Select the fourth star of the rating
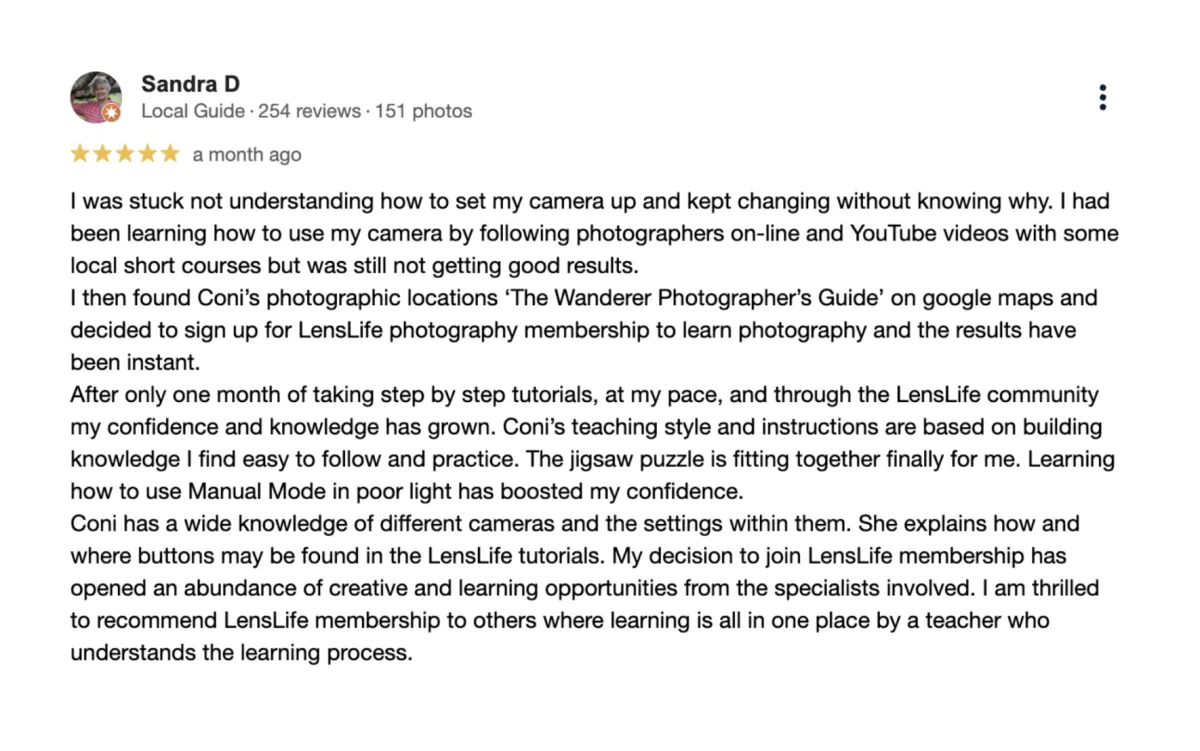1200x751 pixels. pyautogui.click(x=147, y=154)
